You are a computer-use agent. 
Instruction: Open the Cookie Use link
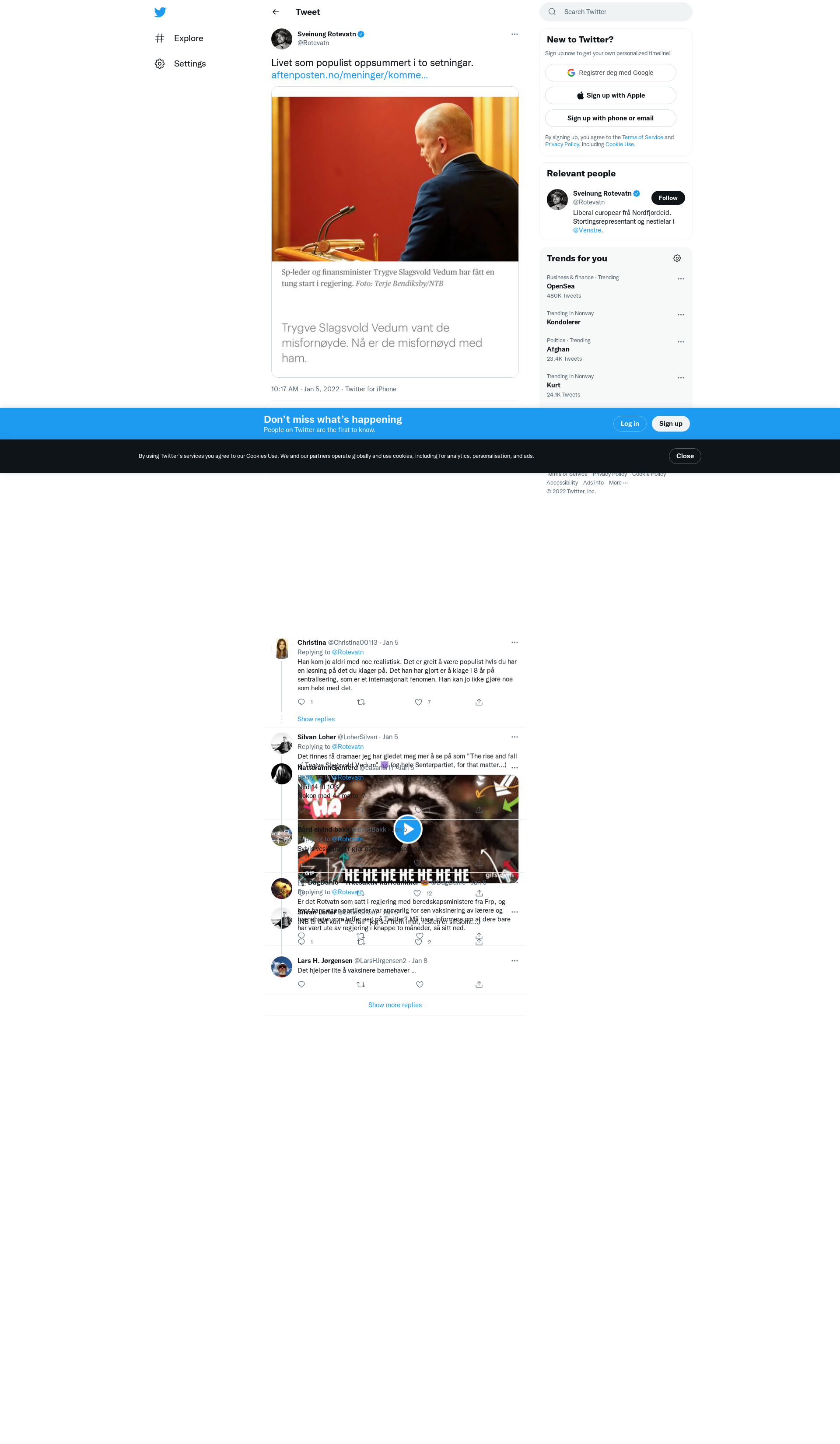620,144
